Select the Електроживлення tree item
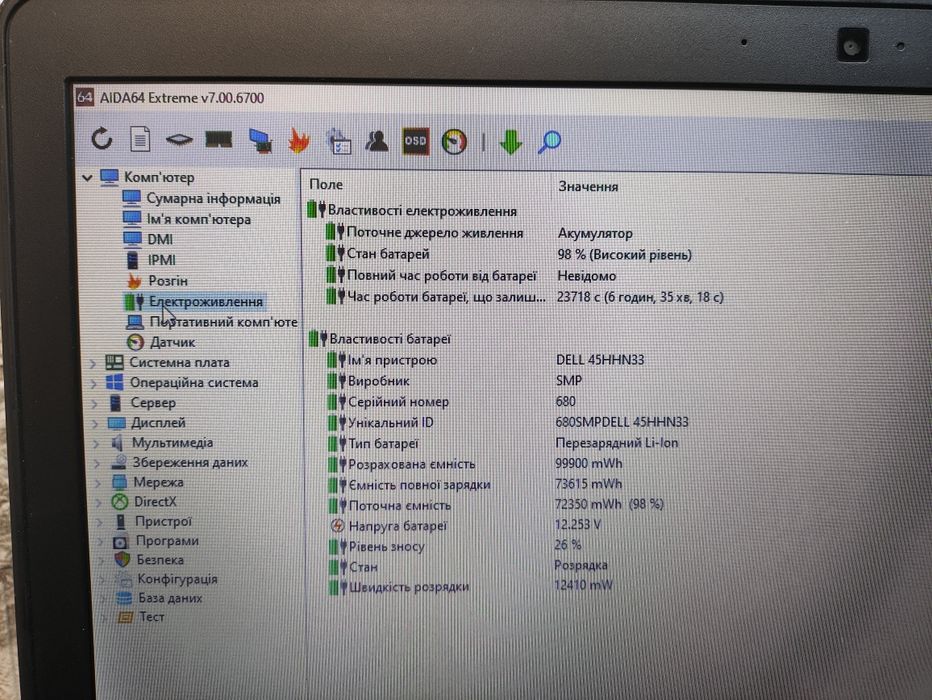 point(194,302)
